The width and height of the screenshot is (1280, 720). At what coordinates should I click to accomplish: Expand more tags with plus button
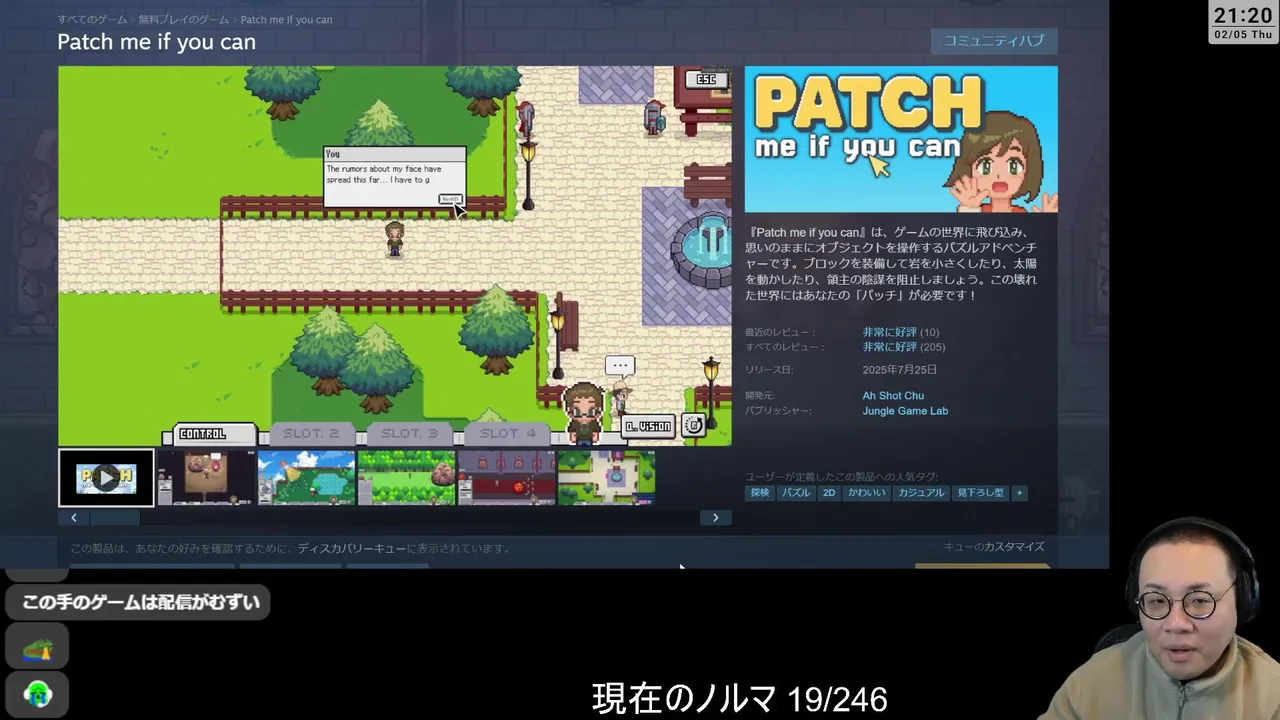(x=1019, y=493)
